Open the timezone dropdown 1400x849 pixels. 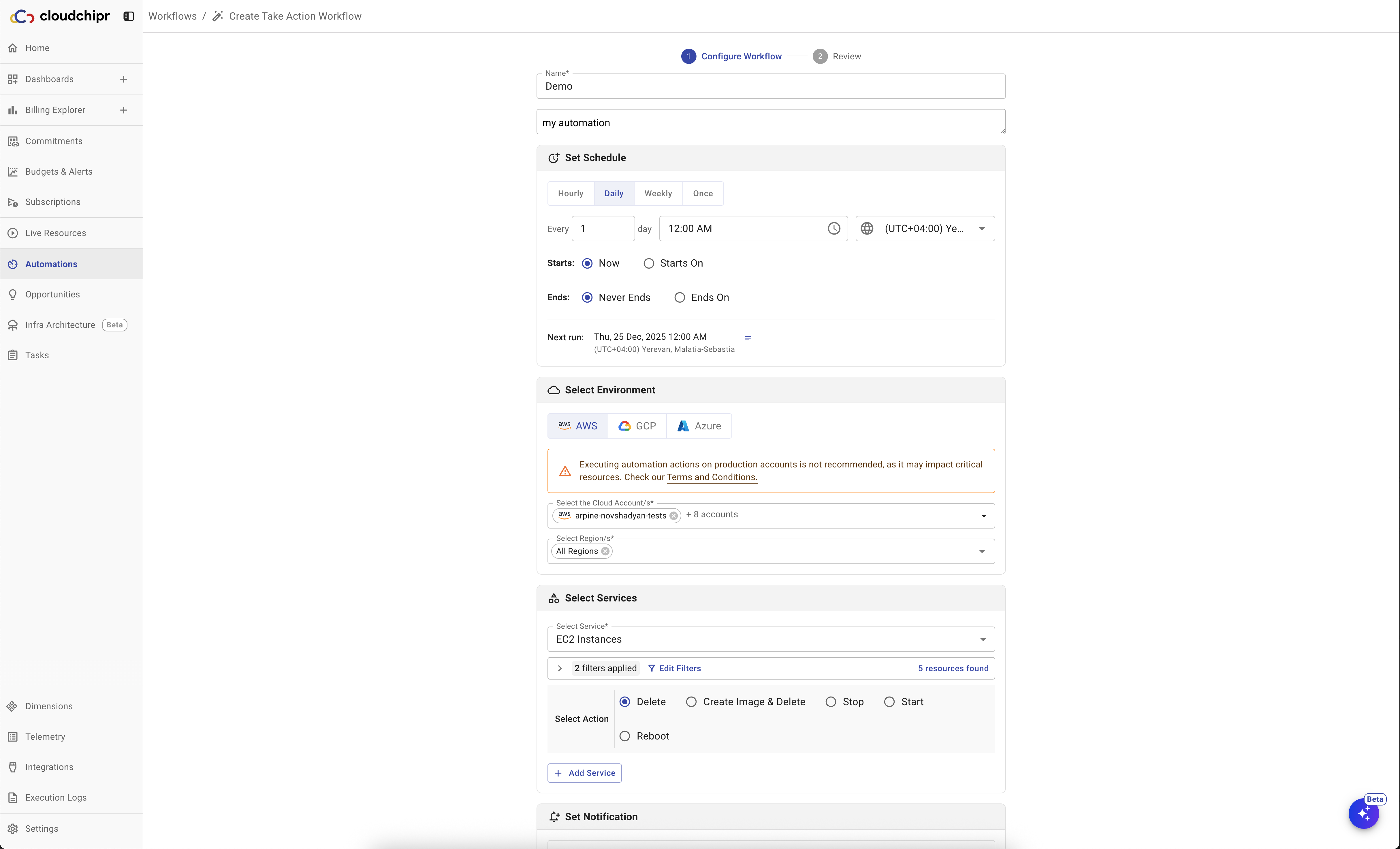point(925,228)
